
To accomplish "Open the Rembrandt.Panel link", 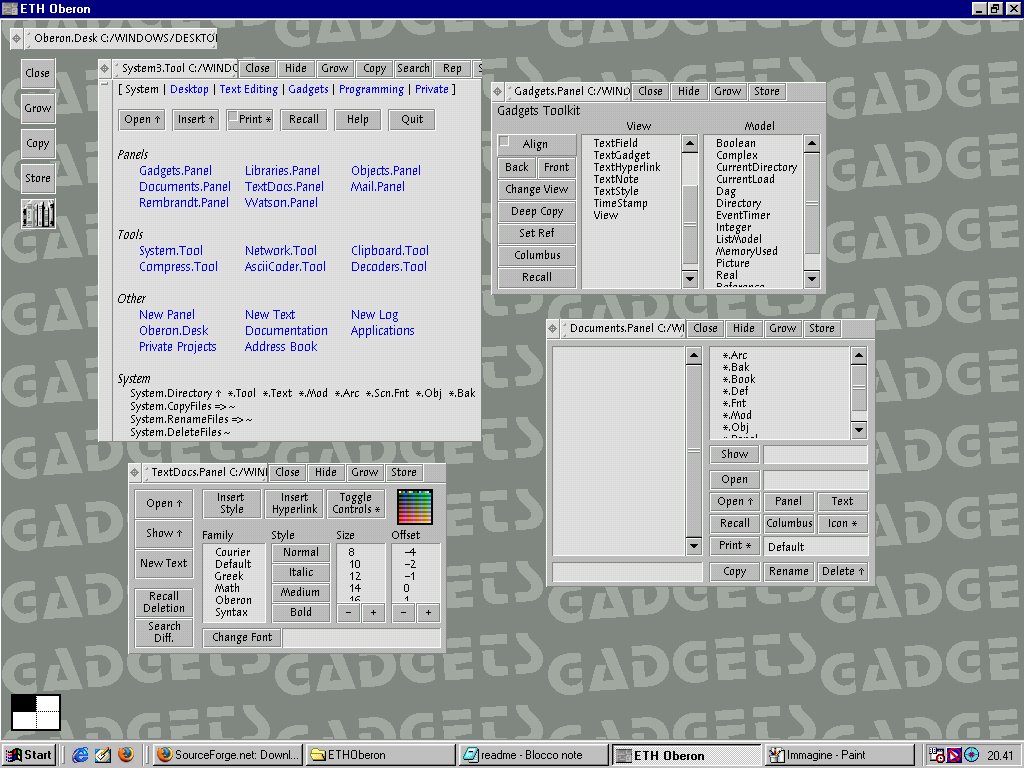I will (x=184, y=203).
